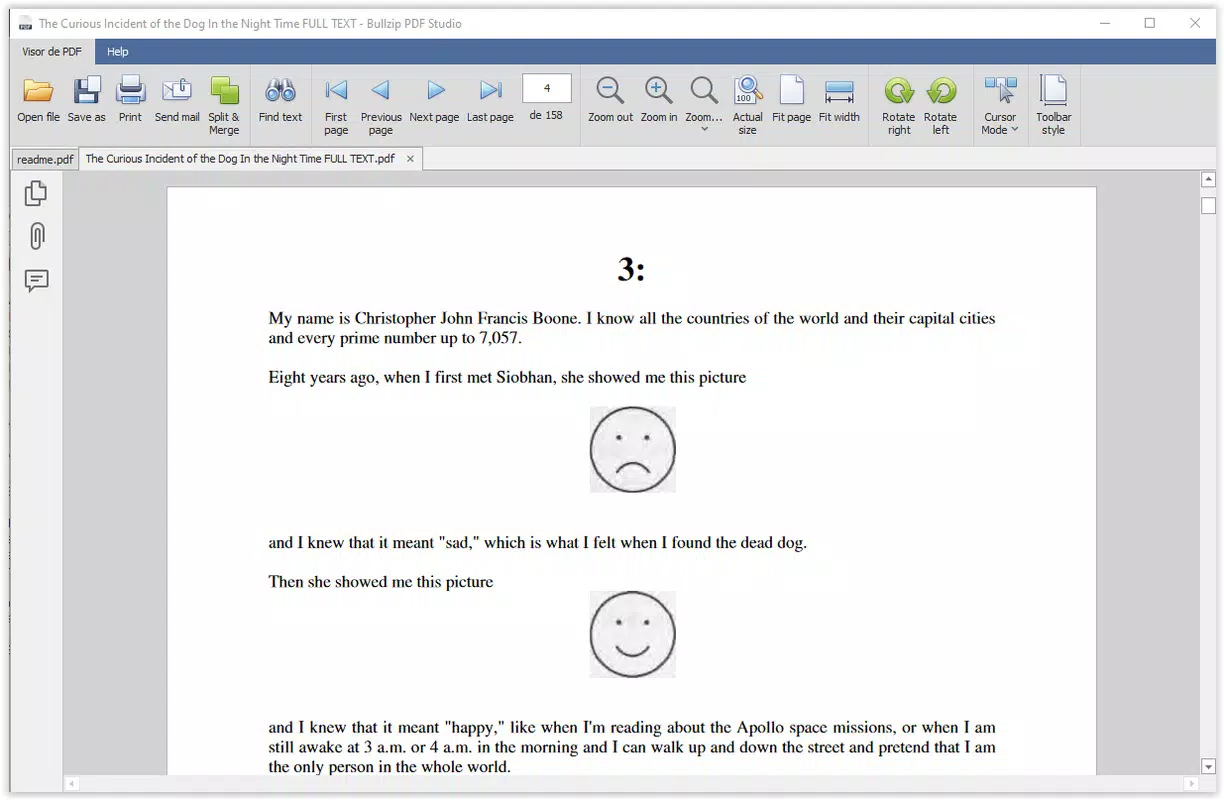The width and height of the screenshot is (1224, 800).
Task: Click the vertical scrollbar thumb
Action: (x=1208, y=205)
